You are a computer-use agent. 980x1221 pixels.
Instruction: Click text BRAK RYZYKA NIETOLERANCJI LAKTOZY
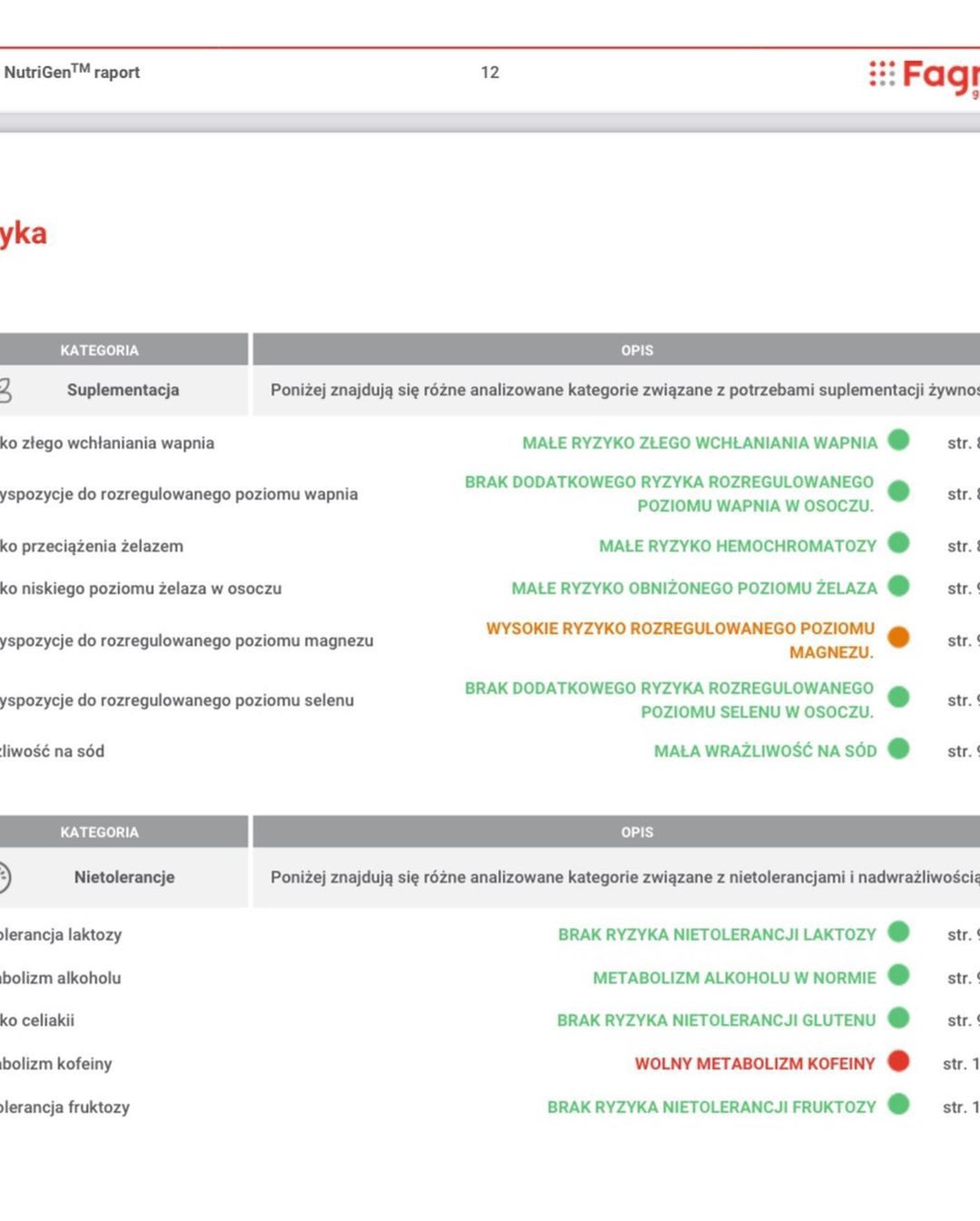717,934
